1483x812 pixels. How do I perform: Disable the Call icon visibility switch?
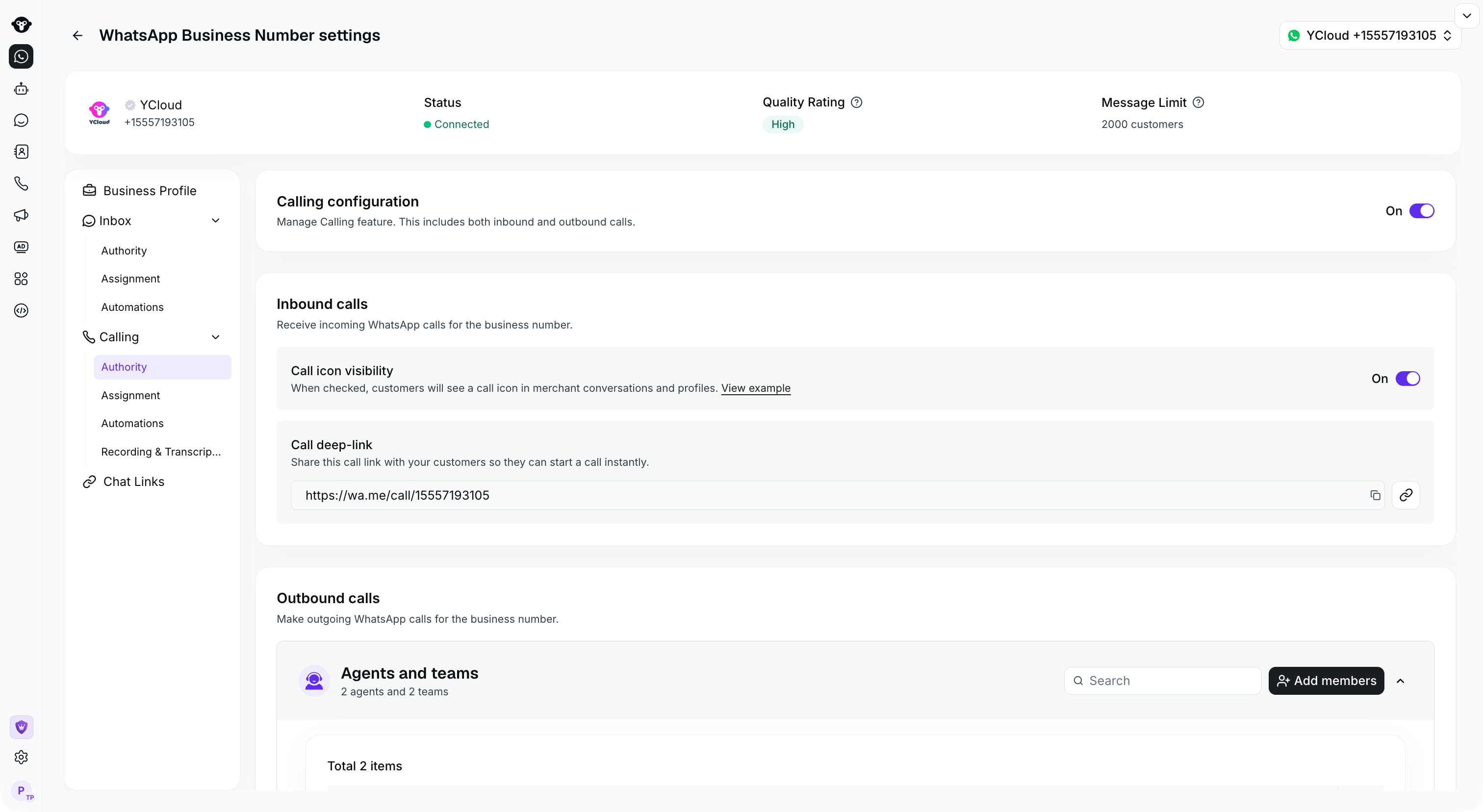(1407, 379)
